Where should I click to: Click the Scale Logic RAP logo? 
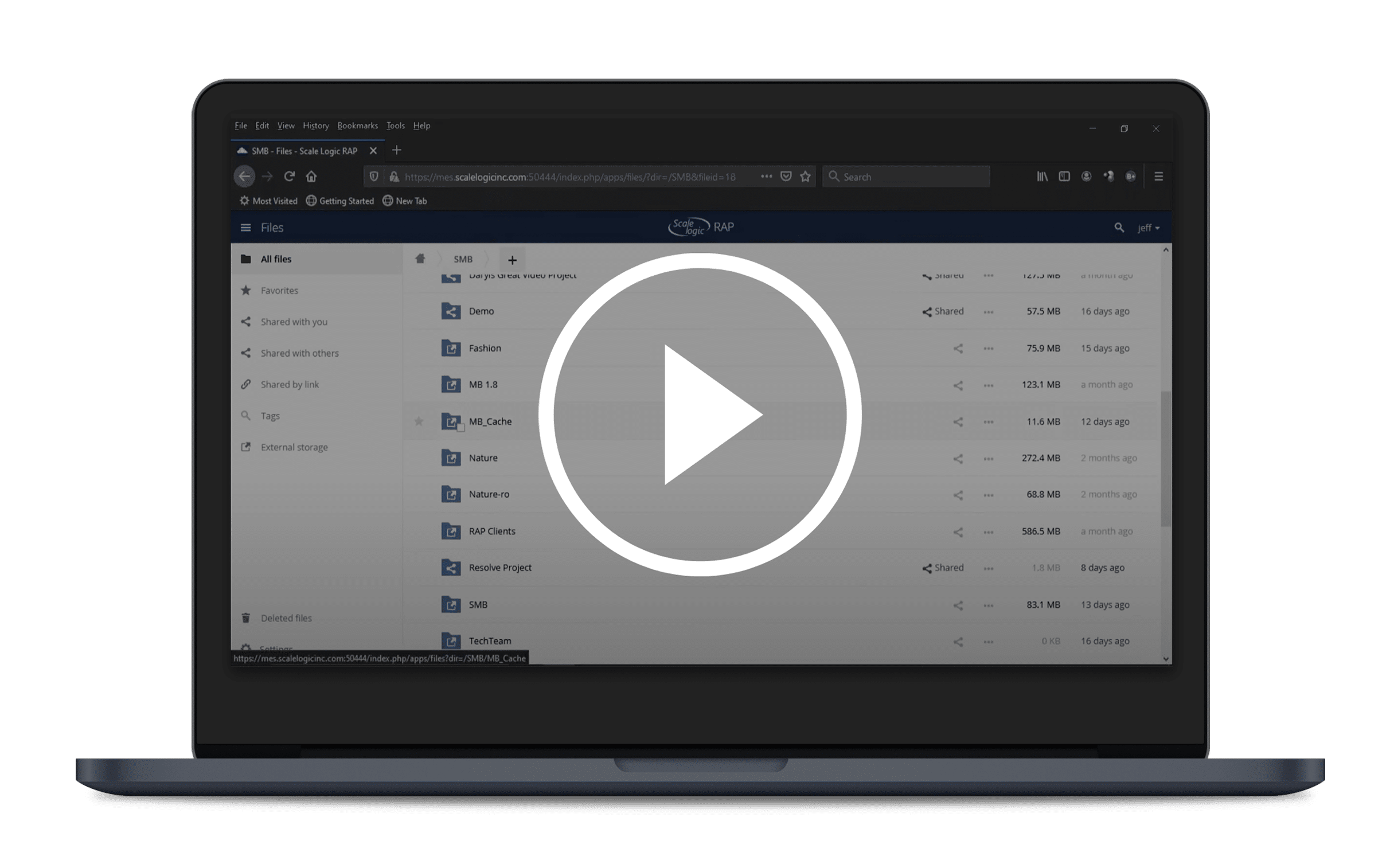701,227
